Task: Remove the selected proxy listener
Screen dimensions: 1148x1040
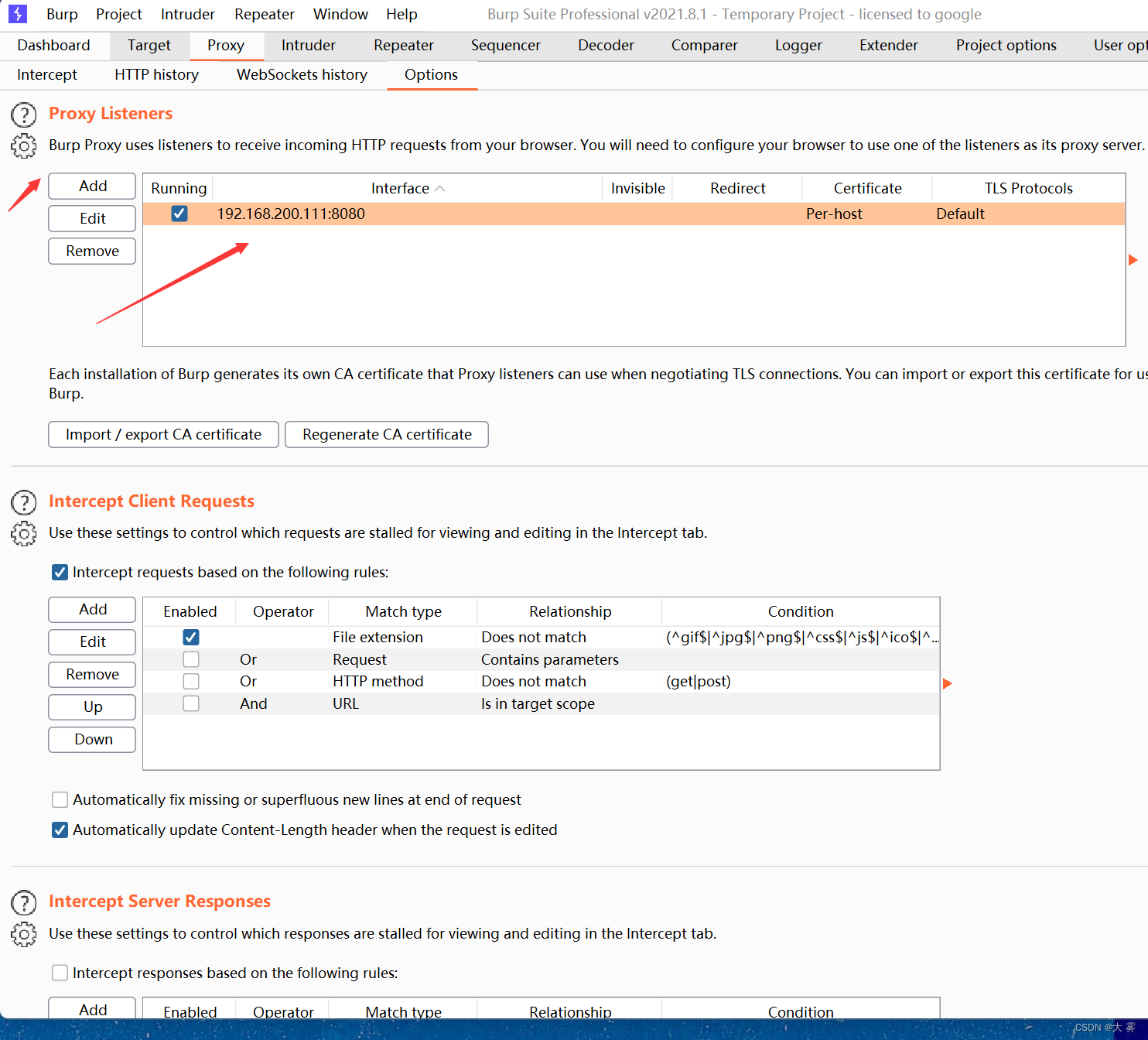Action: coord(92,251)
